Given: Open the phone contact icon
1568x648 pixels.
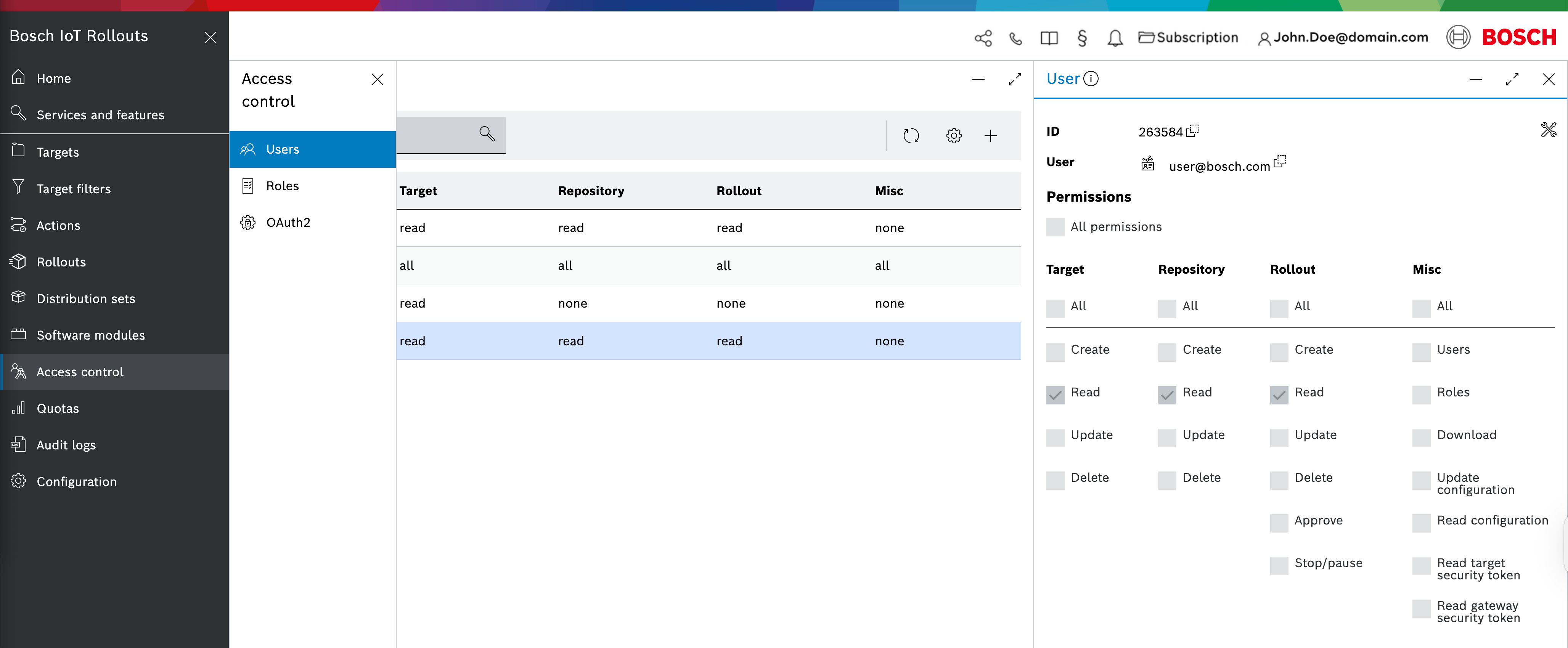Looking at the screenshot, I should pos(1015,38).
